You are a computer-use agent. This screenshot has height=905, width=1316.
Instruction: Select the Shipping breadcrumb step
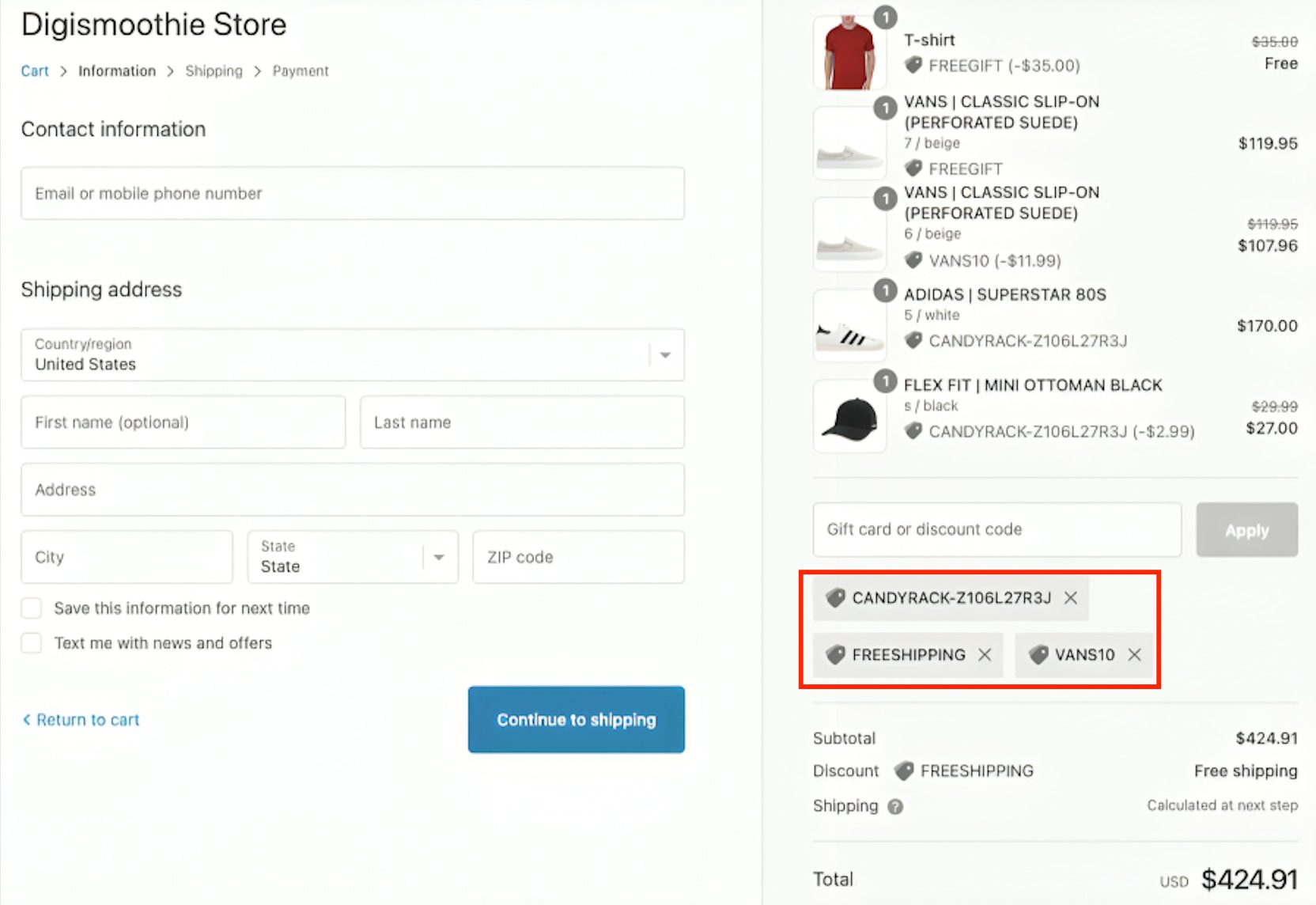tap(214, 71)
